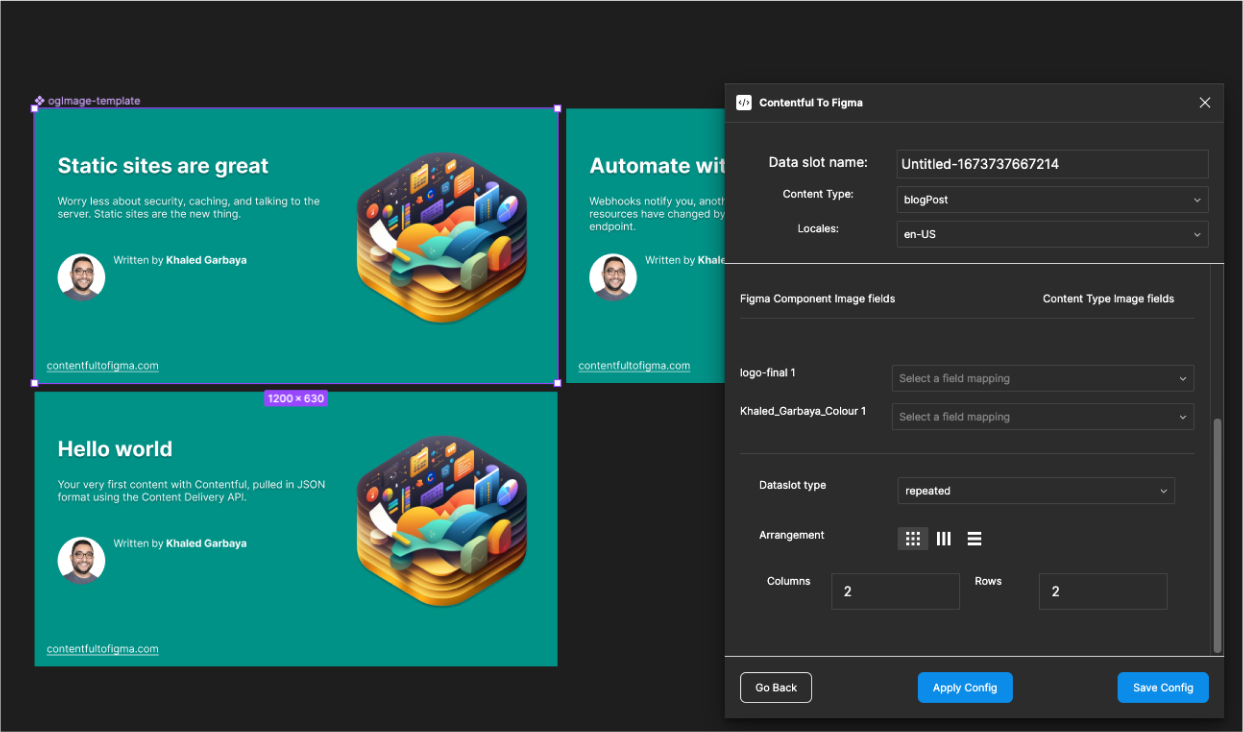Select the grid arrangement icon

pyautogui.click(x=912, y=538)
